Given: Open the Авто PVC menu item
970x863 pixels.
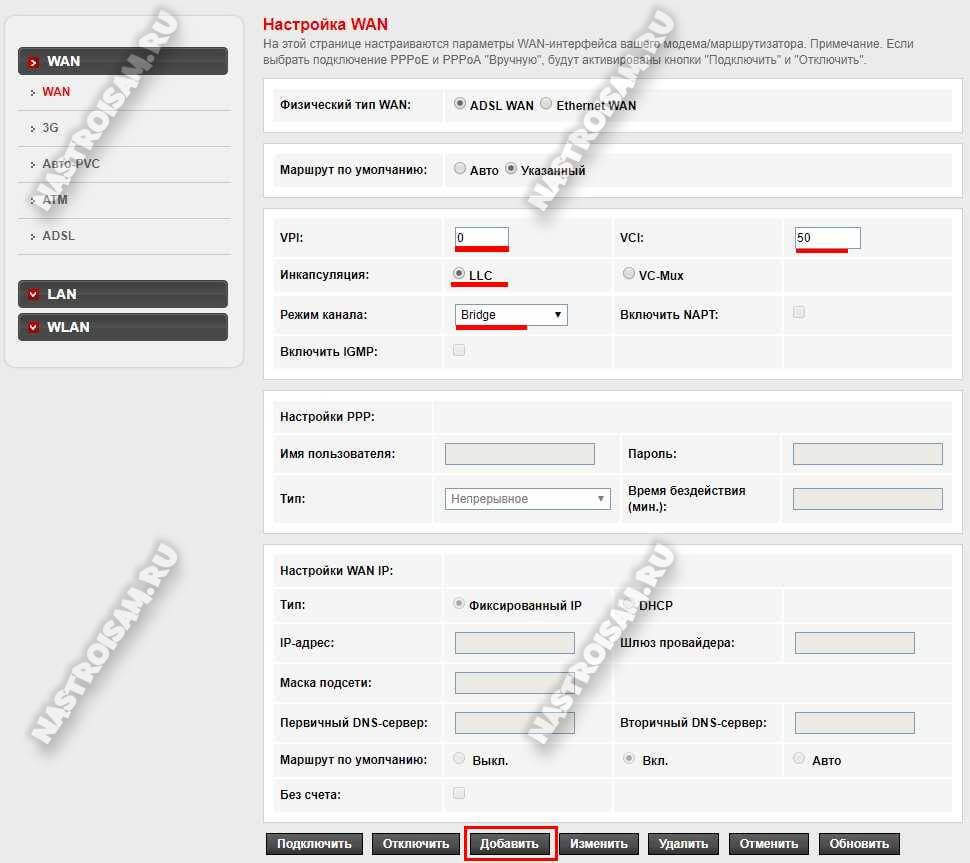Looking at the screenshot, I should (70, 164).
